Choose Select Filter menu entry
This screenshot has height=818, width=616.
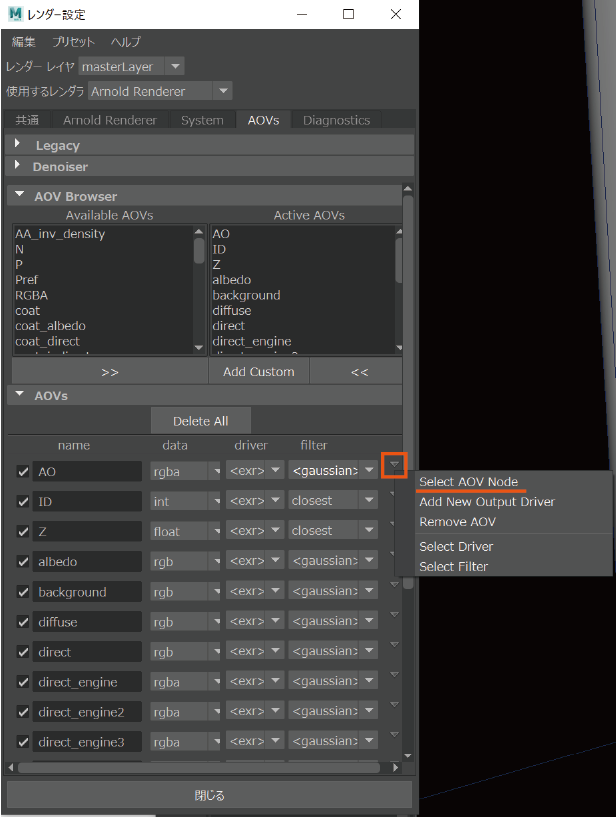(x=454, y=566)
